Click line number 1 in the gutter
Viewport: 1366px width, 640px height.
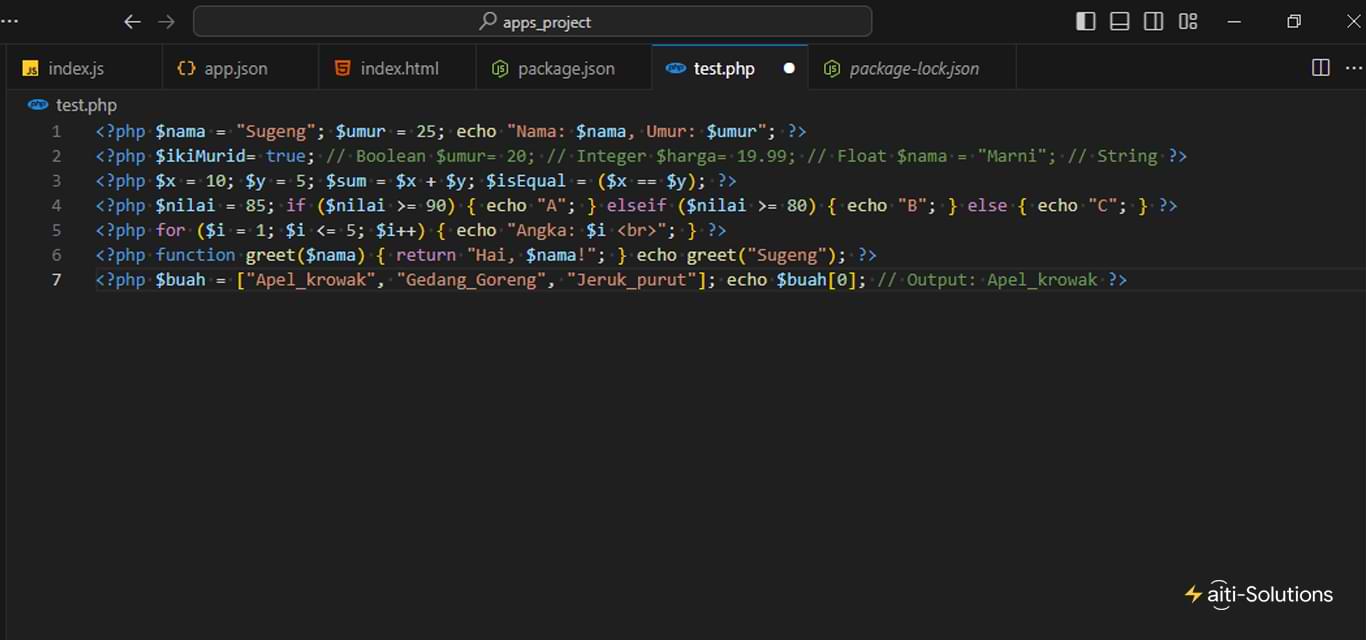[x=56, y=131]
